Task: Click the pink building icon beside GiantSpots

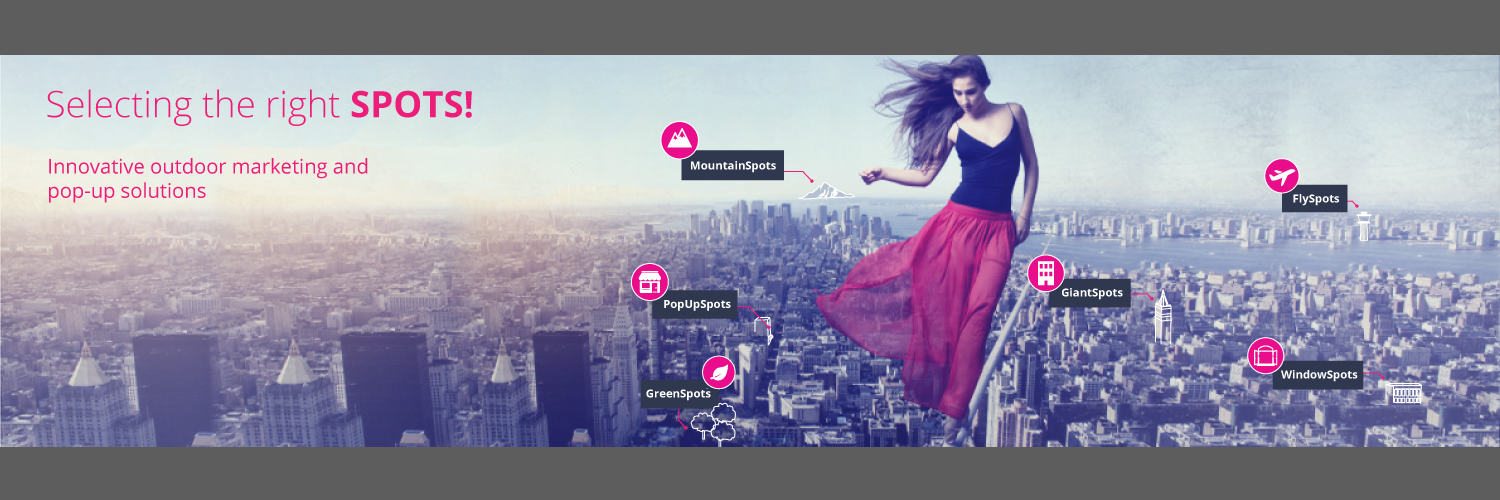Action: pos(1045,273)
